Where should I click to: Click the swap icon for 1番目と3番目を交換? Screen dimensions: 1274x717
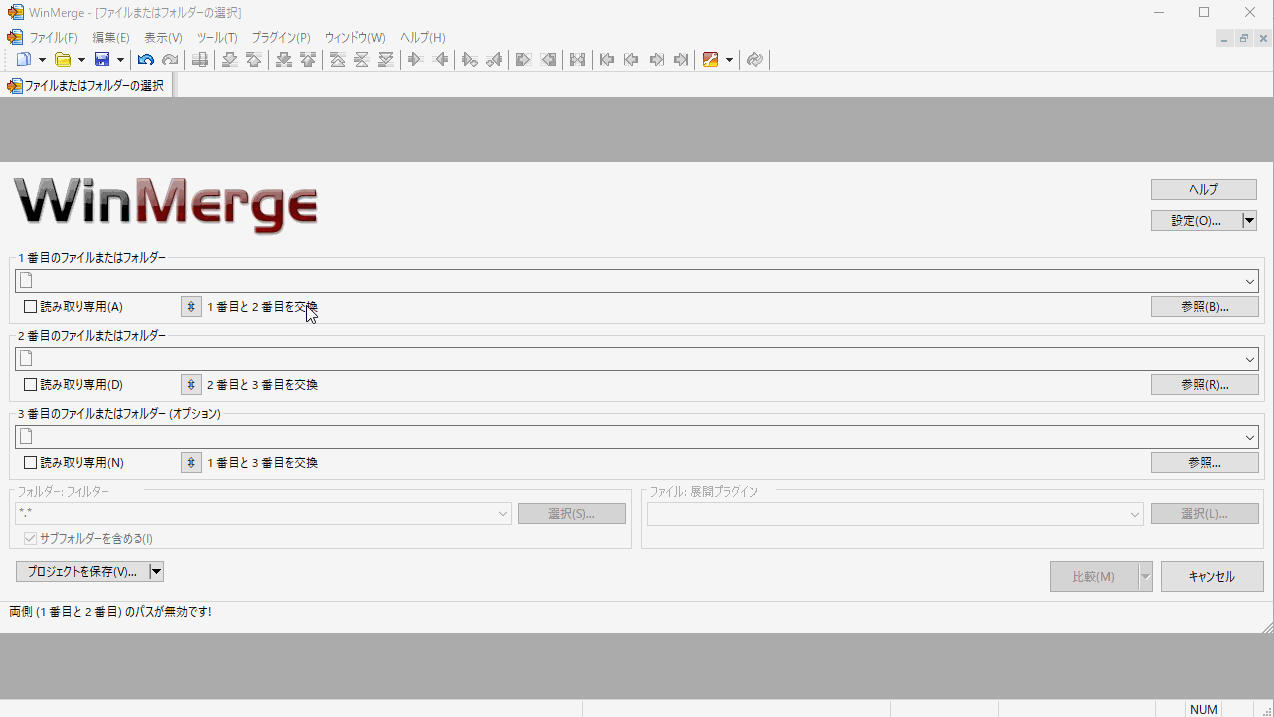click(191, 463)
